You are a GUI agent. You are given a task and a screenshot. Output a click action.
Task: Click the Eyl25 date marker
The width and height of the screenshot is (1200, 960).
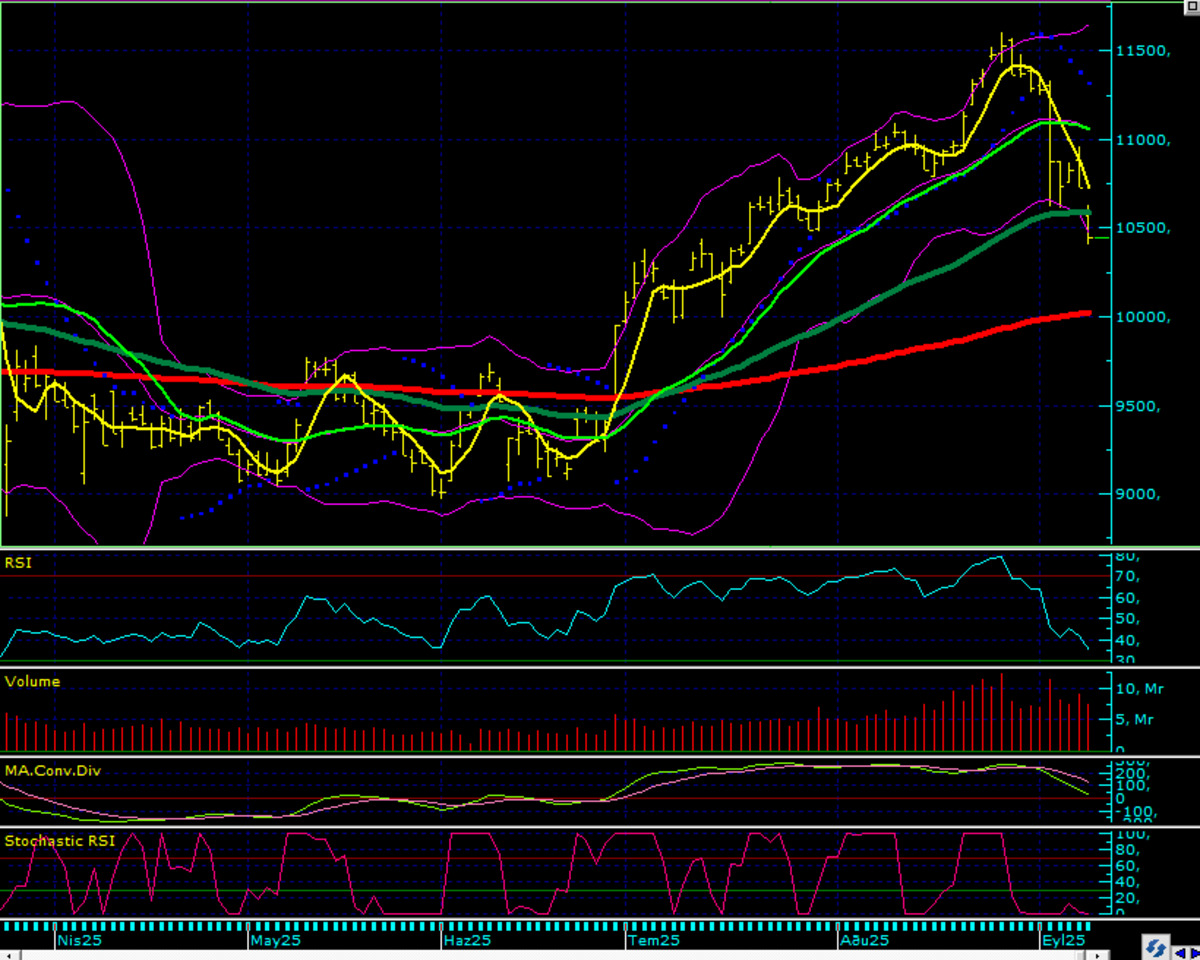click(1063, 941)
